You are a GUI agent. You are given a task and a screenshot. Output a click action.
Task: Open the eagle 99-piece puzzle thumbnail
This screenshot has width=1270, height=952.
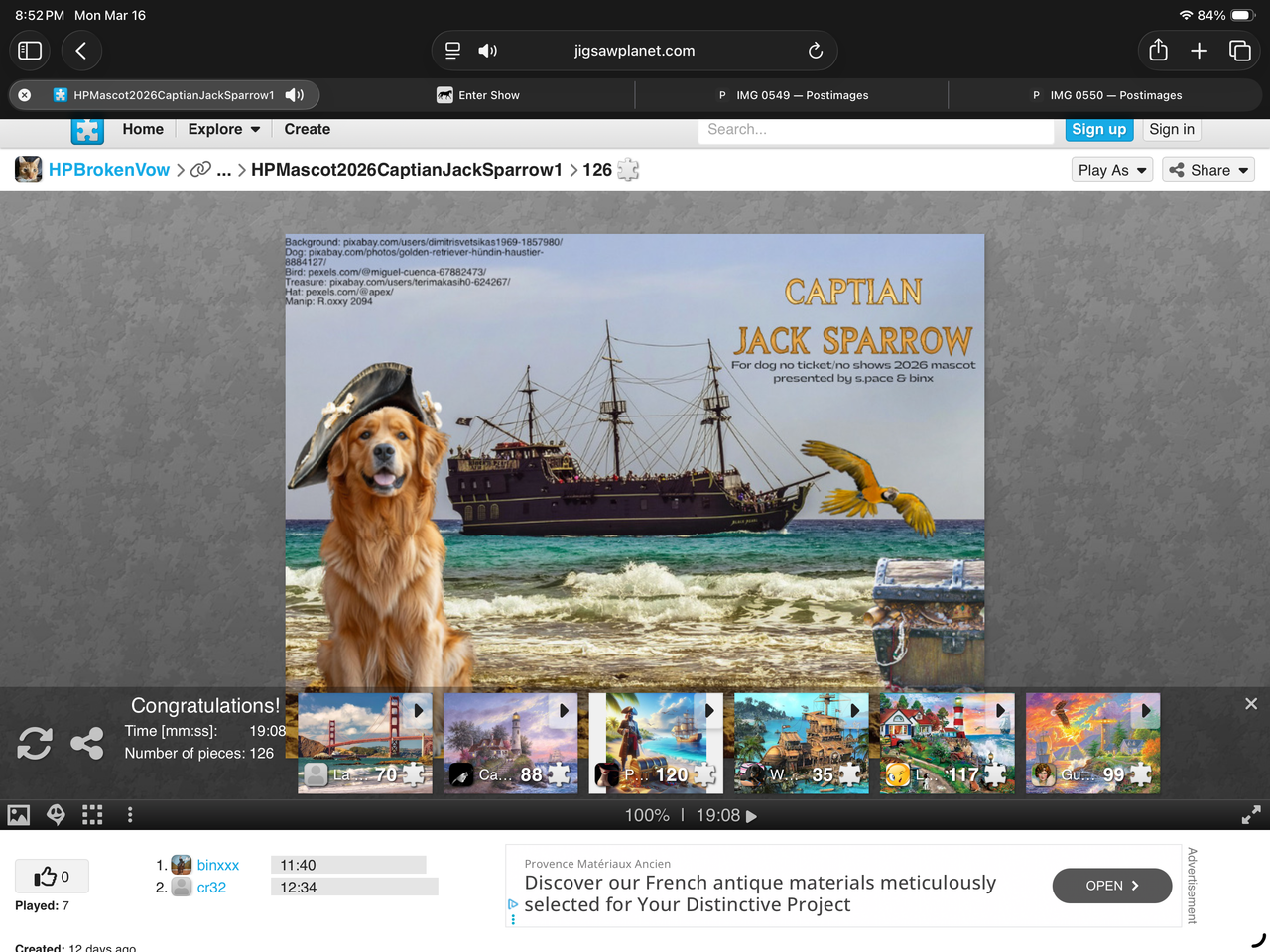click(1092, 744)
